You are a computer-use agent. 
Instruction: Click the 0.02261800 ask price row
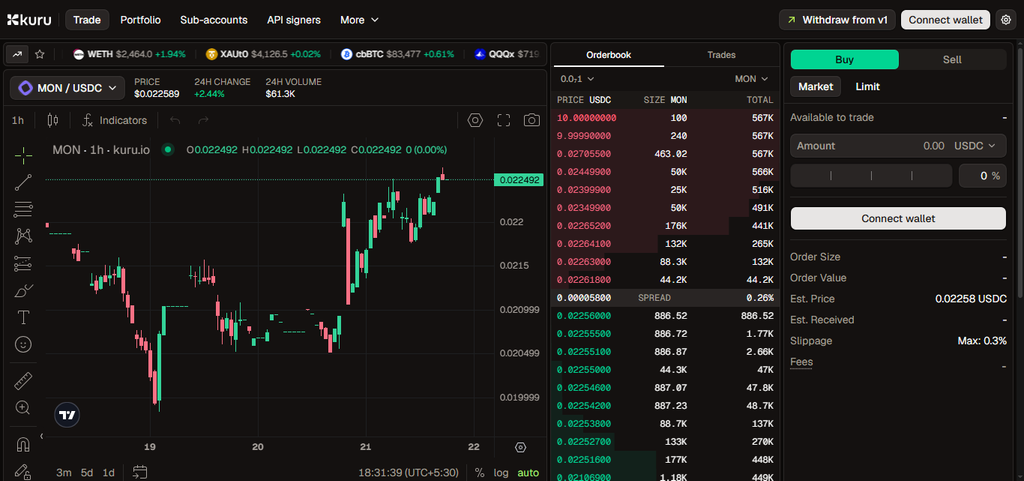[x=665, y=279]
